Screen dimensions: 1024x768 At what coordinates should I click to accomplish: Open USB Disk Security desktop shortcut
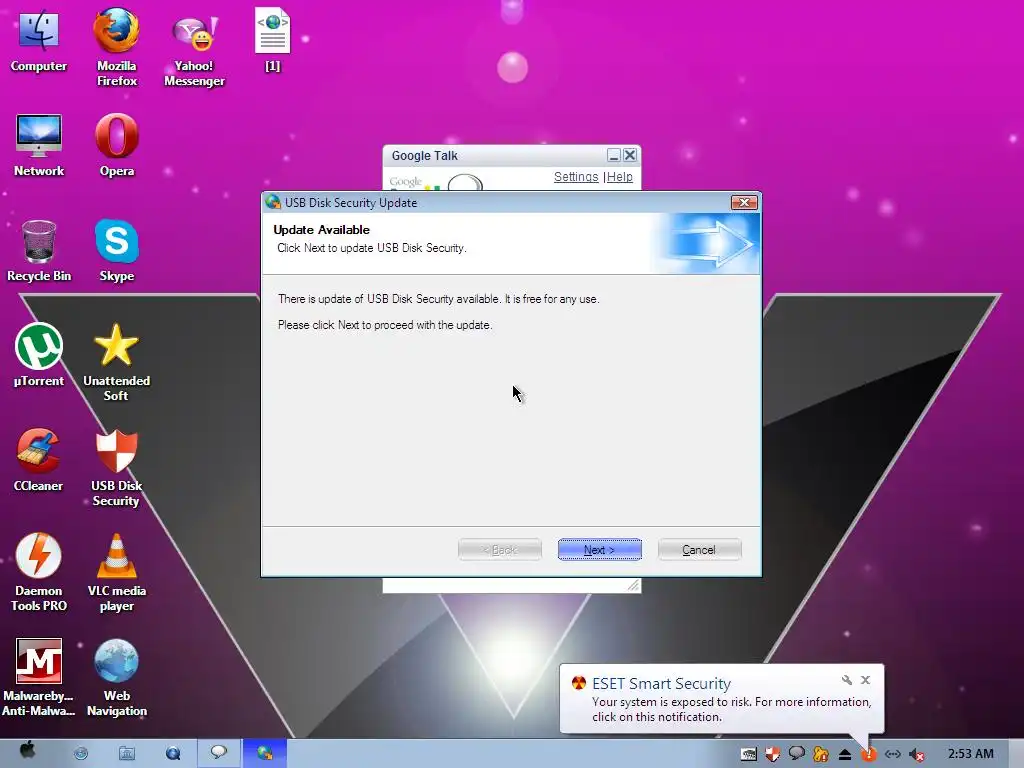(116, 468)
